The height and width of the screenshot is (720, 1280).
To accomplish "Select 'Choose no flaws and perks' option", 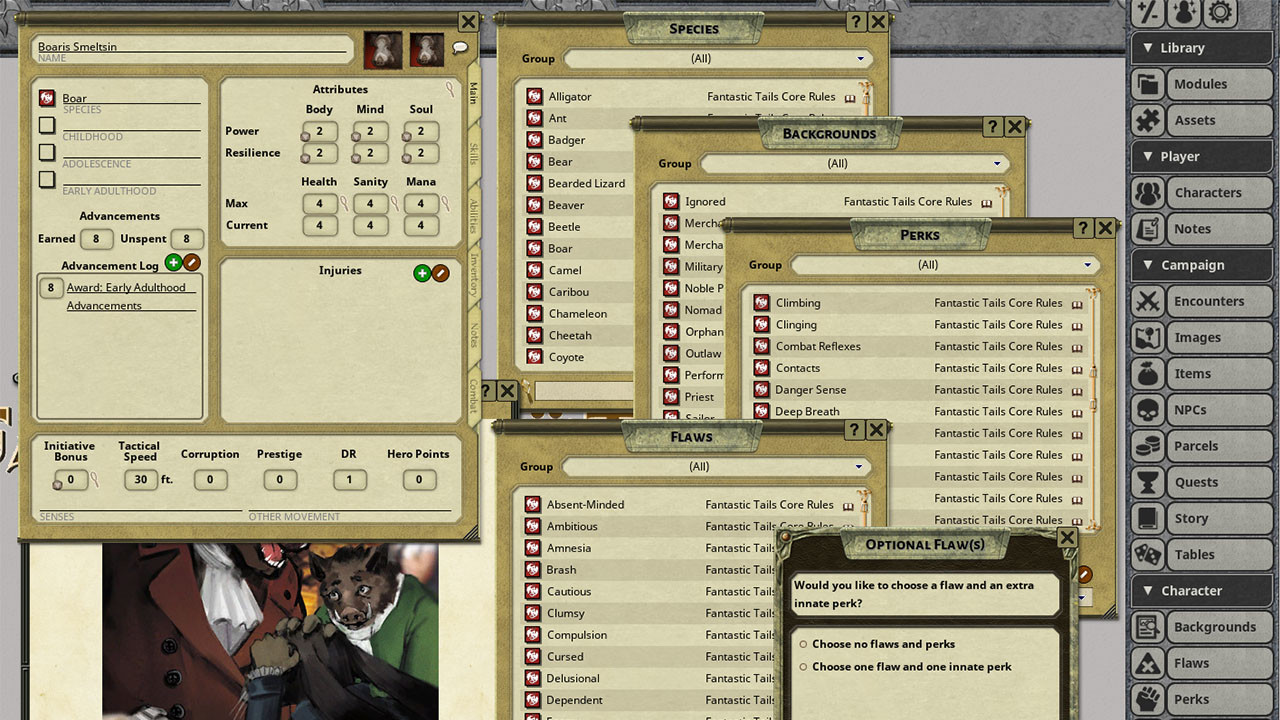I will (803, 645).
